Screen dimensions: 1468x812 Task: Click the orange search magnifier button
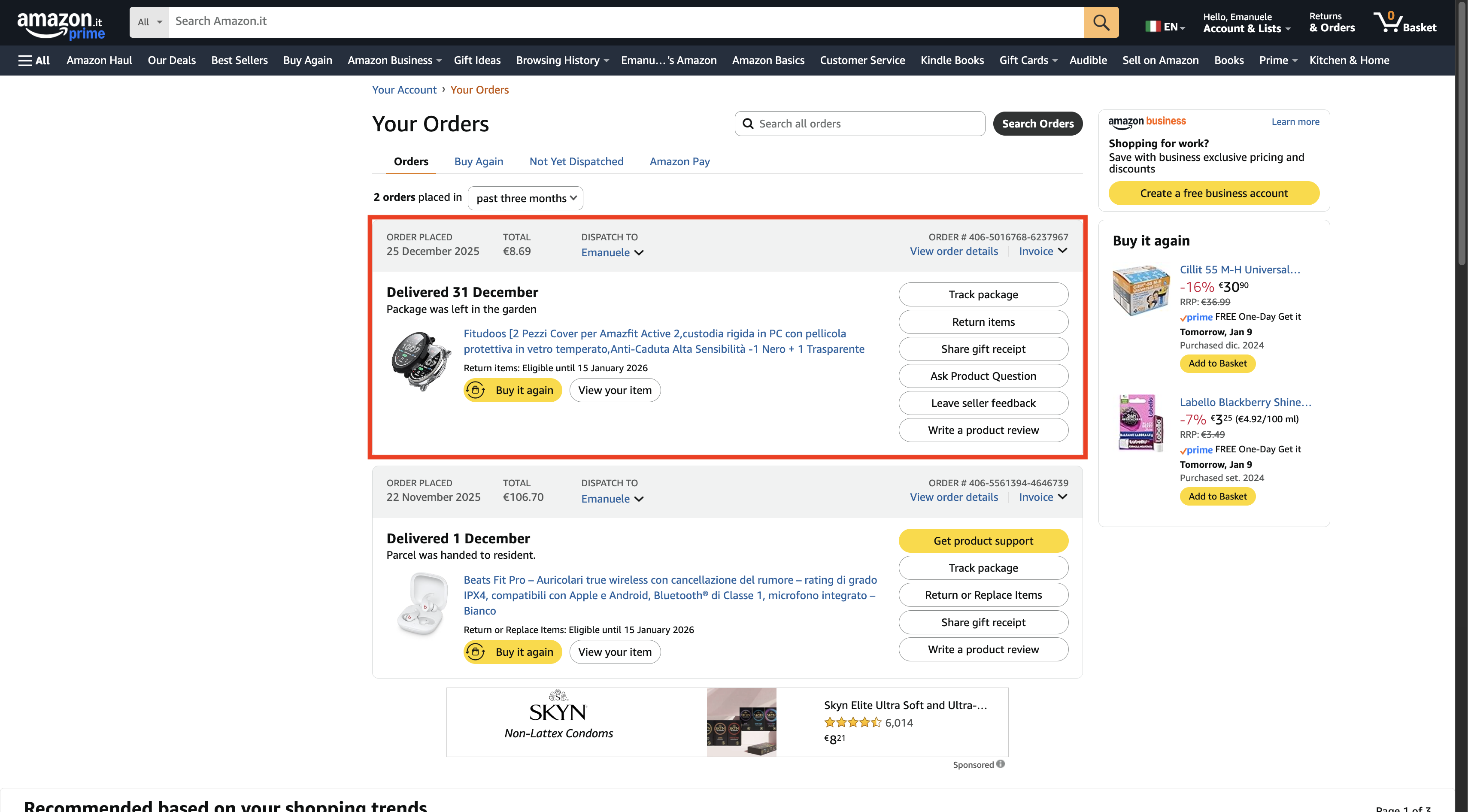[1101, 22]
